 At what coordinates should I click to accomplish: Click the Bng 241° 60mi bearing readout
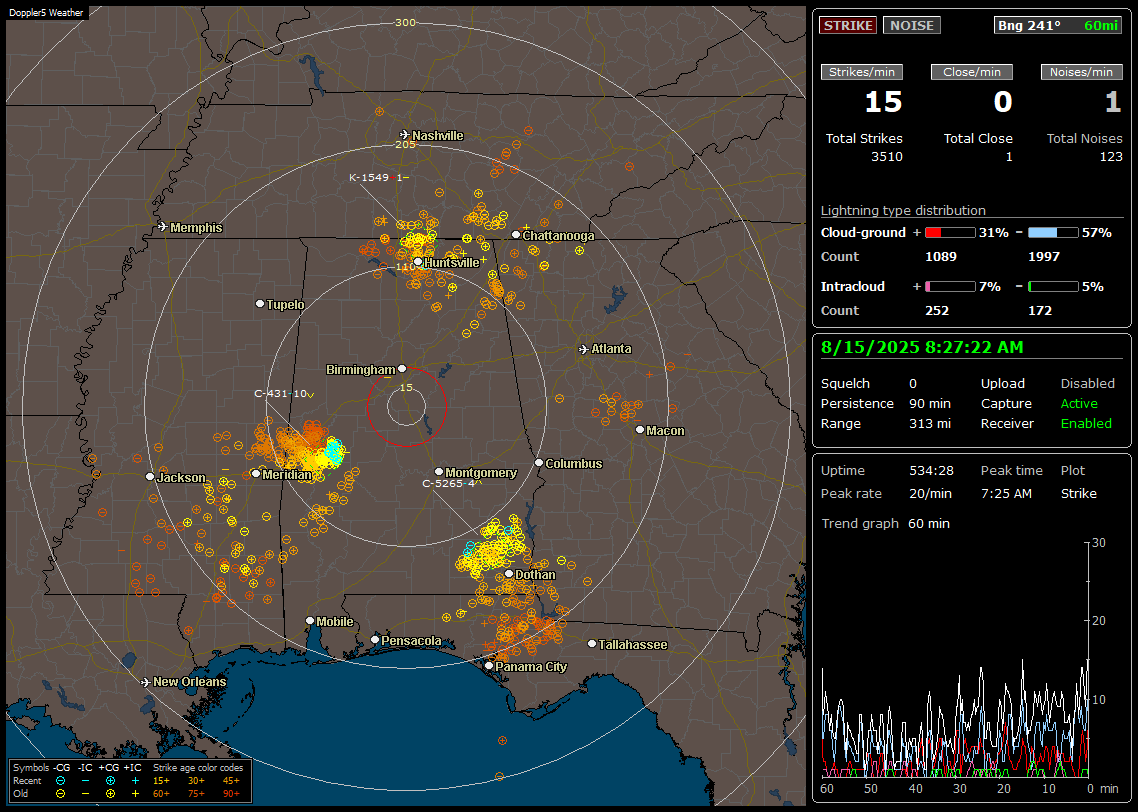click(x=1057, y=25)
